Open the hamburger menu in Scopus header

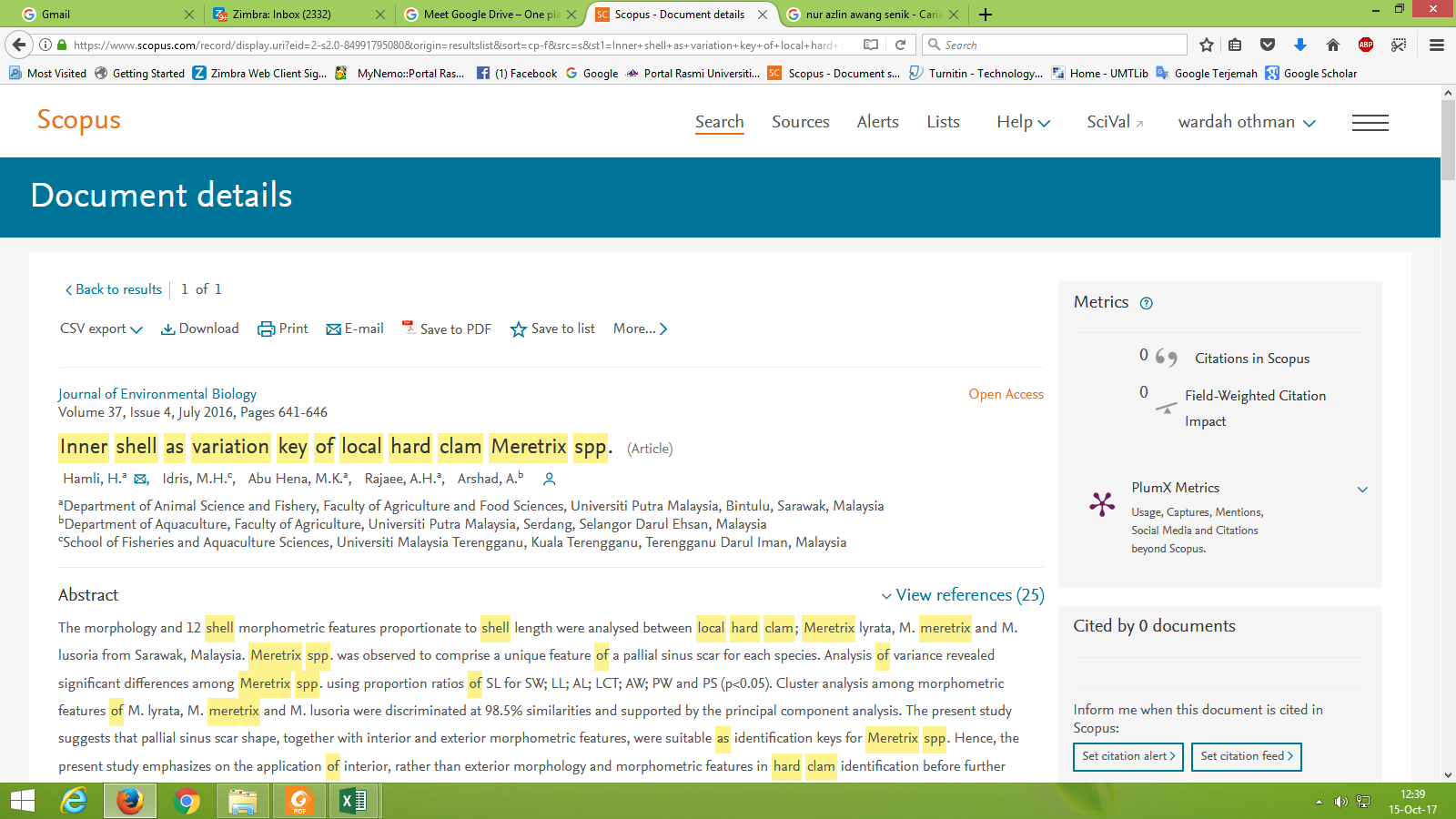pyautogui.click(x=1370, y=123)
